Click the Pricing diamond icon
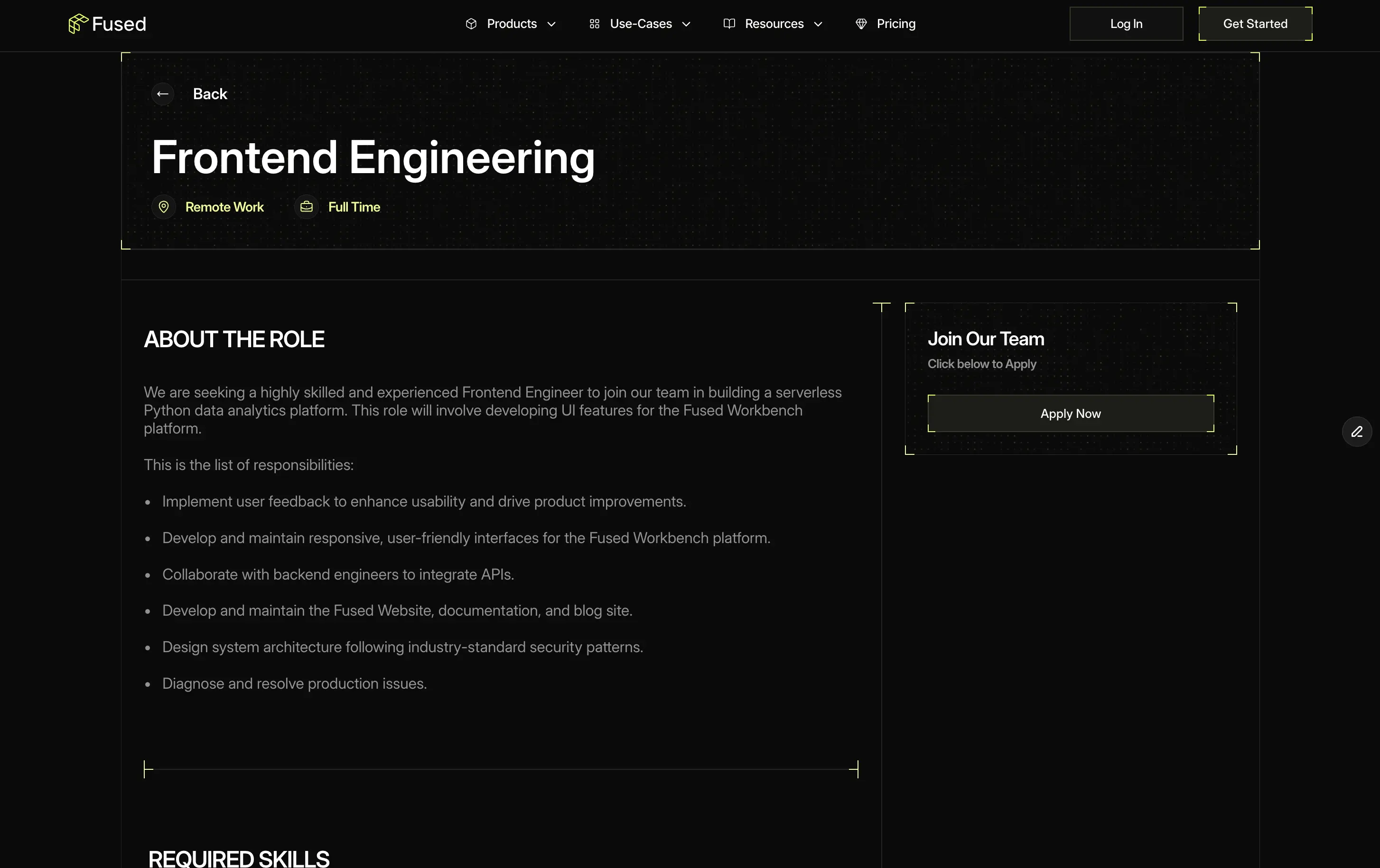Image resolution: width=1380 pixels, height=868 pixels. pos(861,24)
